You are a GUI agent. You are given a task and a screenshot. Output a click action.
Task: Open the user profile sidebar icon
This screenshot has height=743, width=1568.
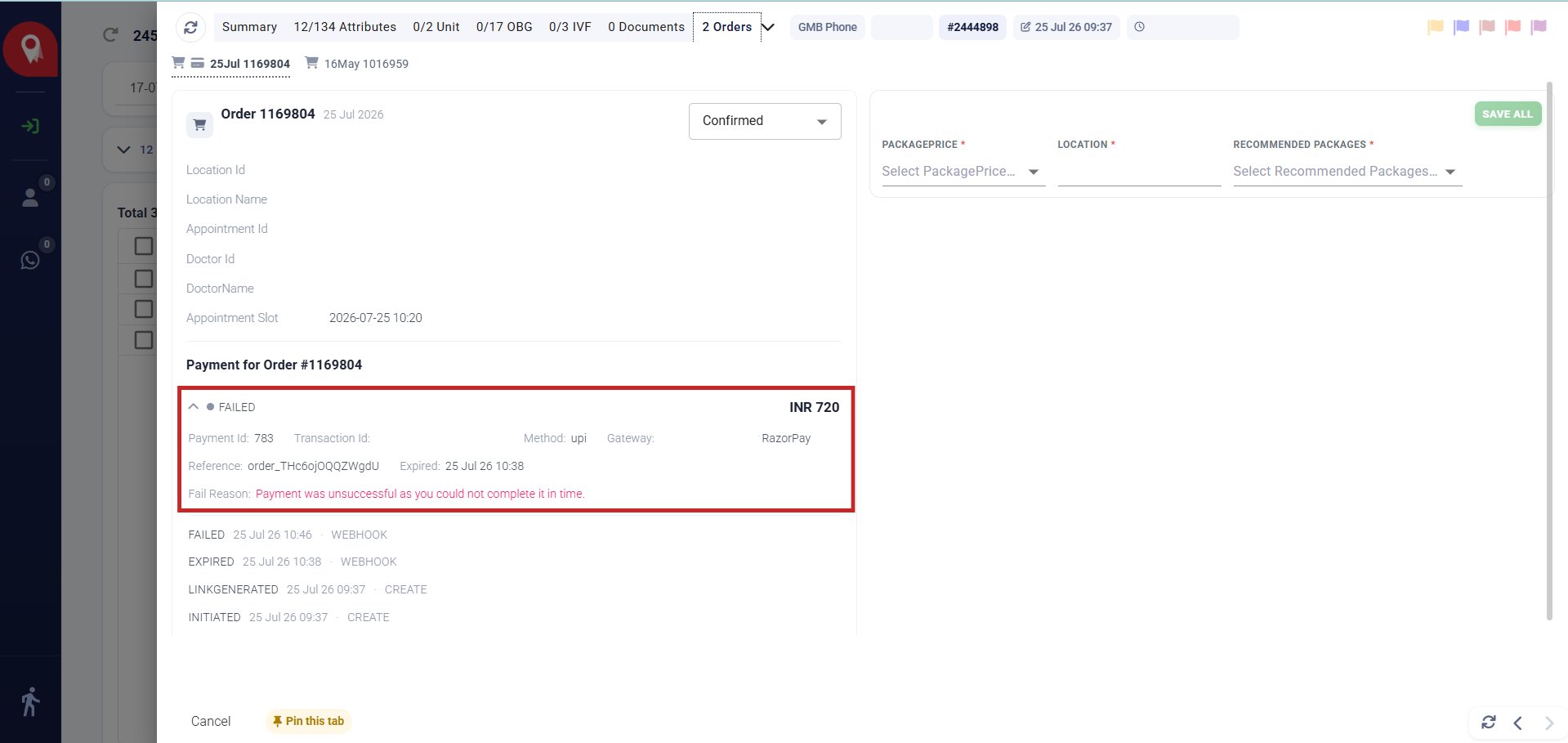tap(30, 197)
